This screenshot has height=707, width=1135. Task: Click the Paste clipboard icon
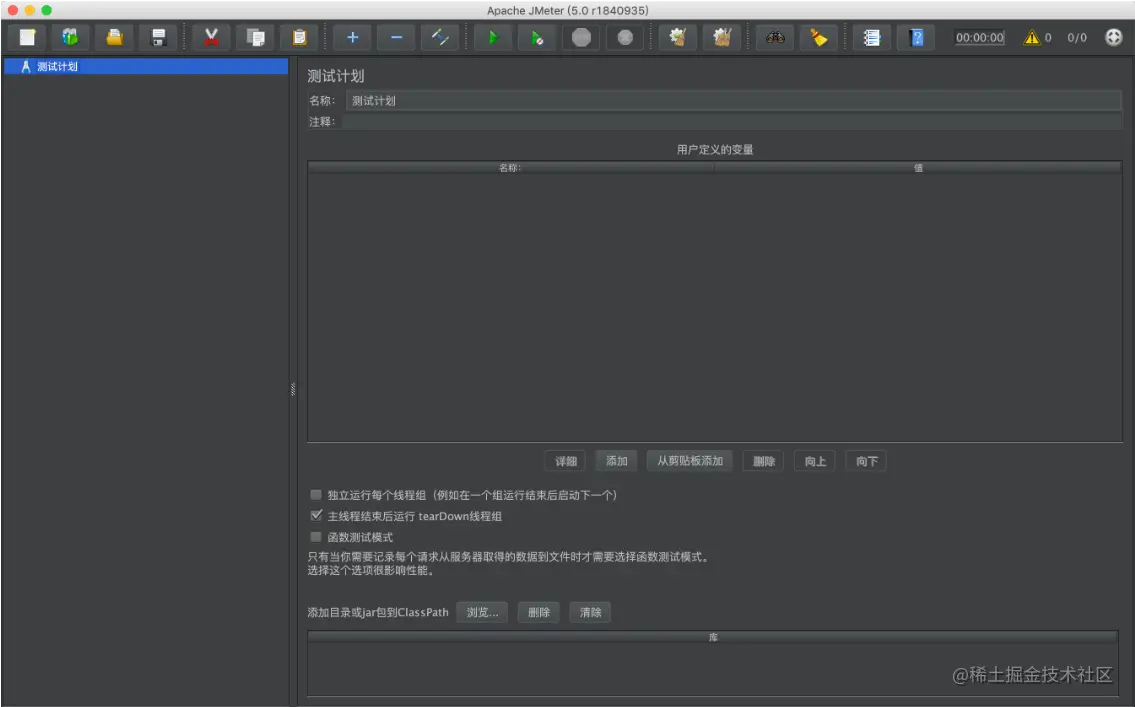pyautogui.click(x=299, y=38)
